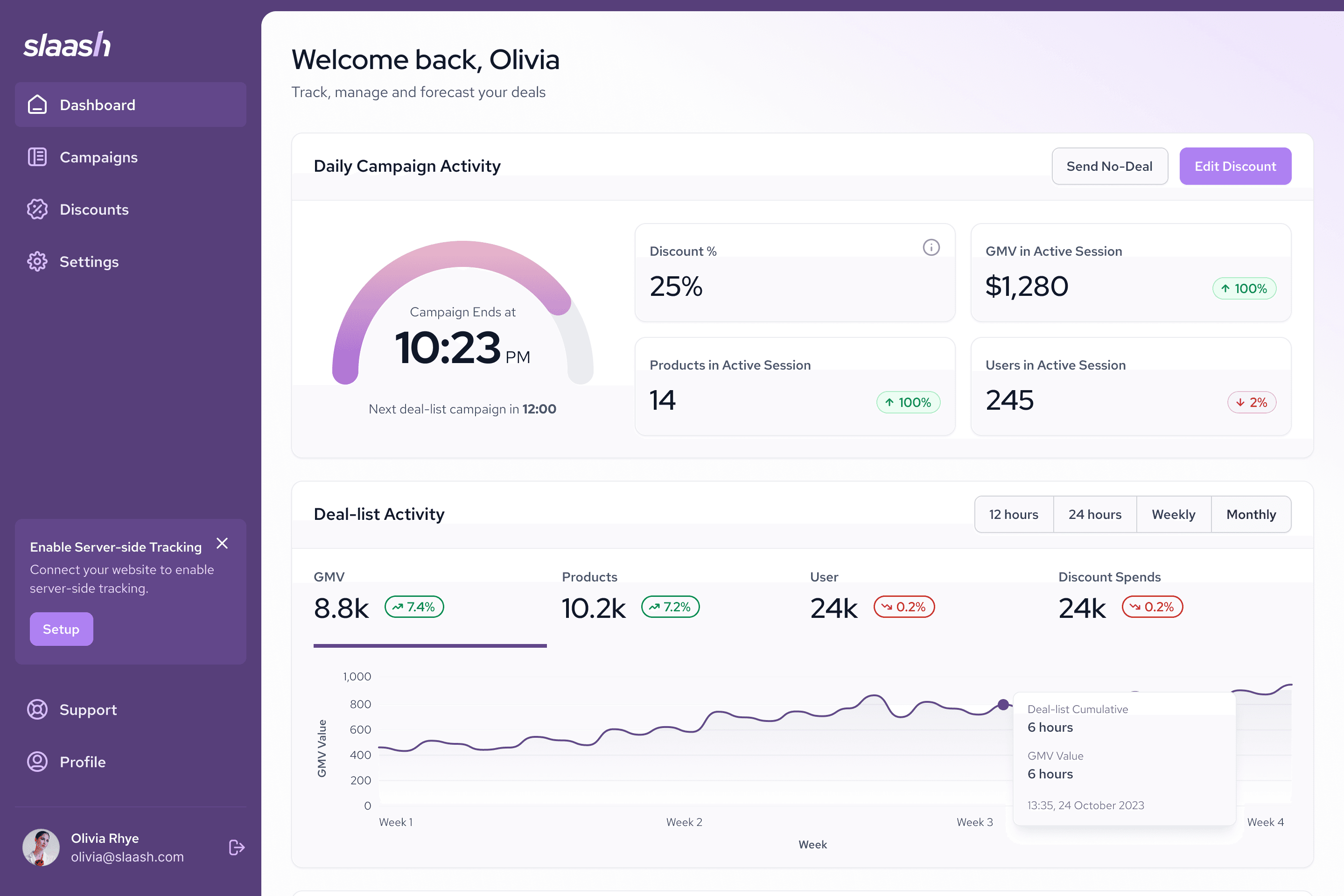Click the Setup button
Viewport: 1344px width, 896px height.
pyautogui.click(x=61, y=629)
